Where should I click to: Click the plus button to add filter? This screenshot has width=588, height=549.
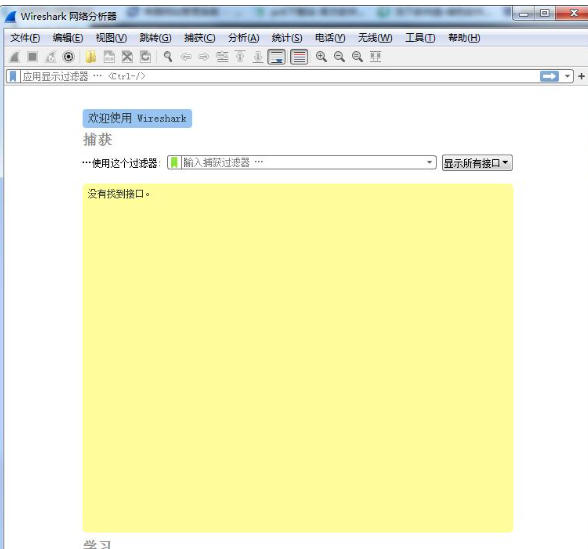click(581, 76)
